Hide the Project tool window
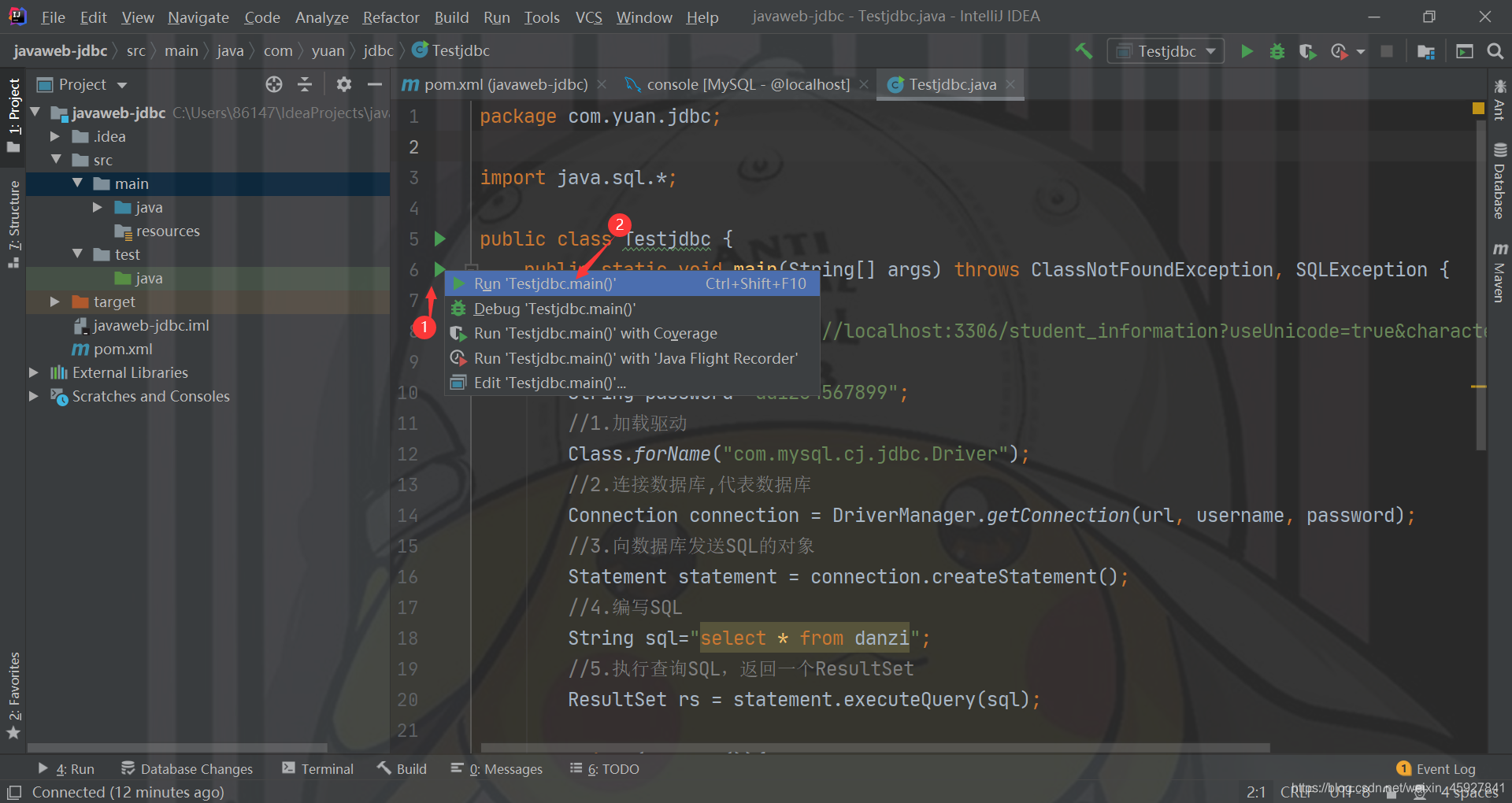 (x=375, y=84)
